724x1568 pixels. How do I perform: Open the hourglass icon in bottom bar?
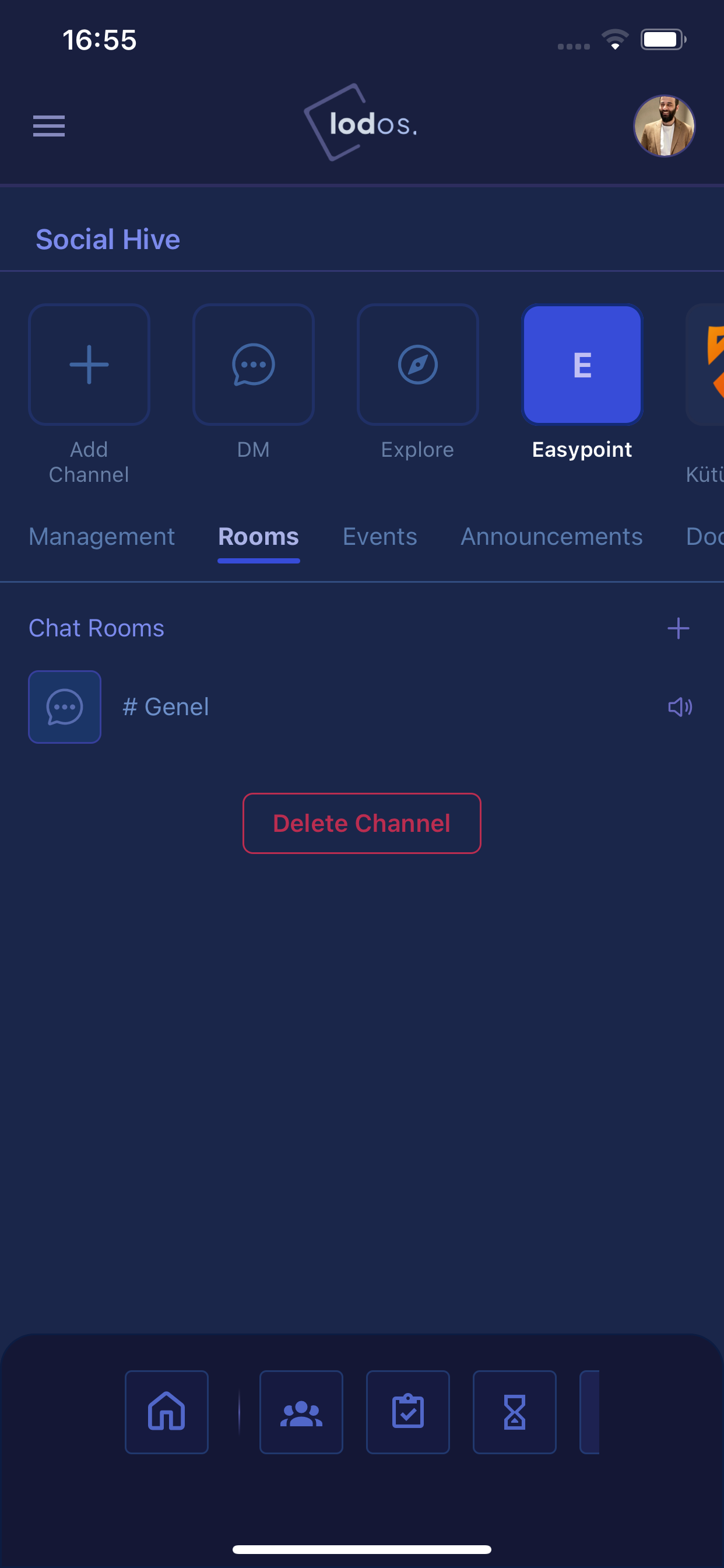[515, 1412]
